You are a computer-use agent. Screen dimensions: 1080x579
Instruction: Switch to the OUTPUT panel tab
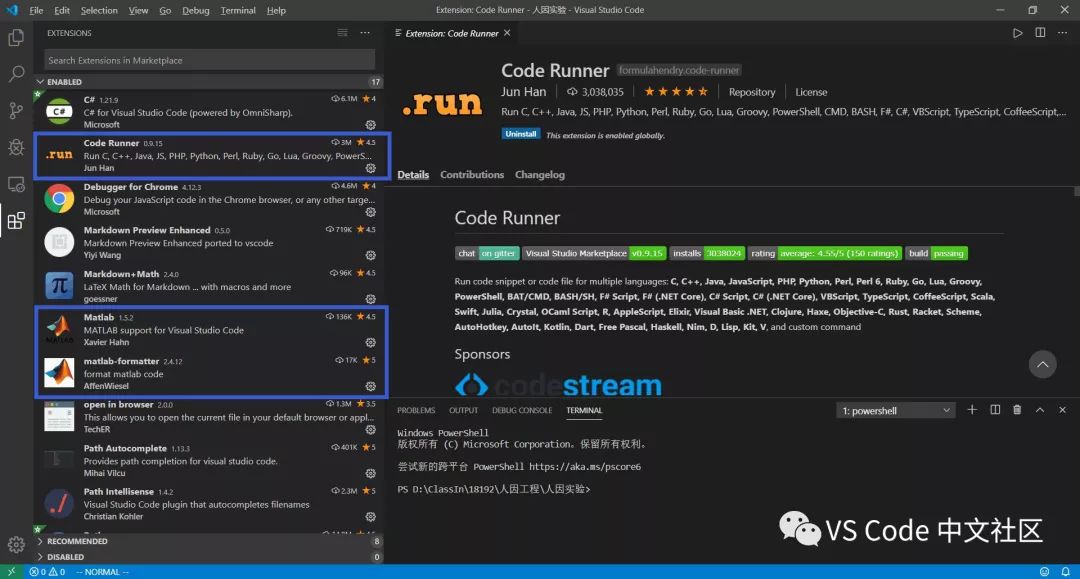click(464, 410)
